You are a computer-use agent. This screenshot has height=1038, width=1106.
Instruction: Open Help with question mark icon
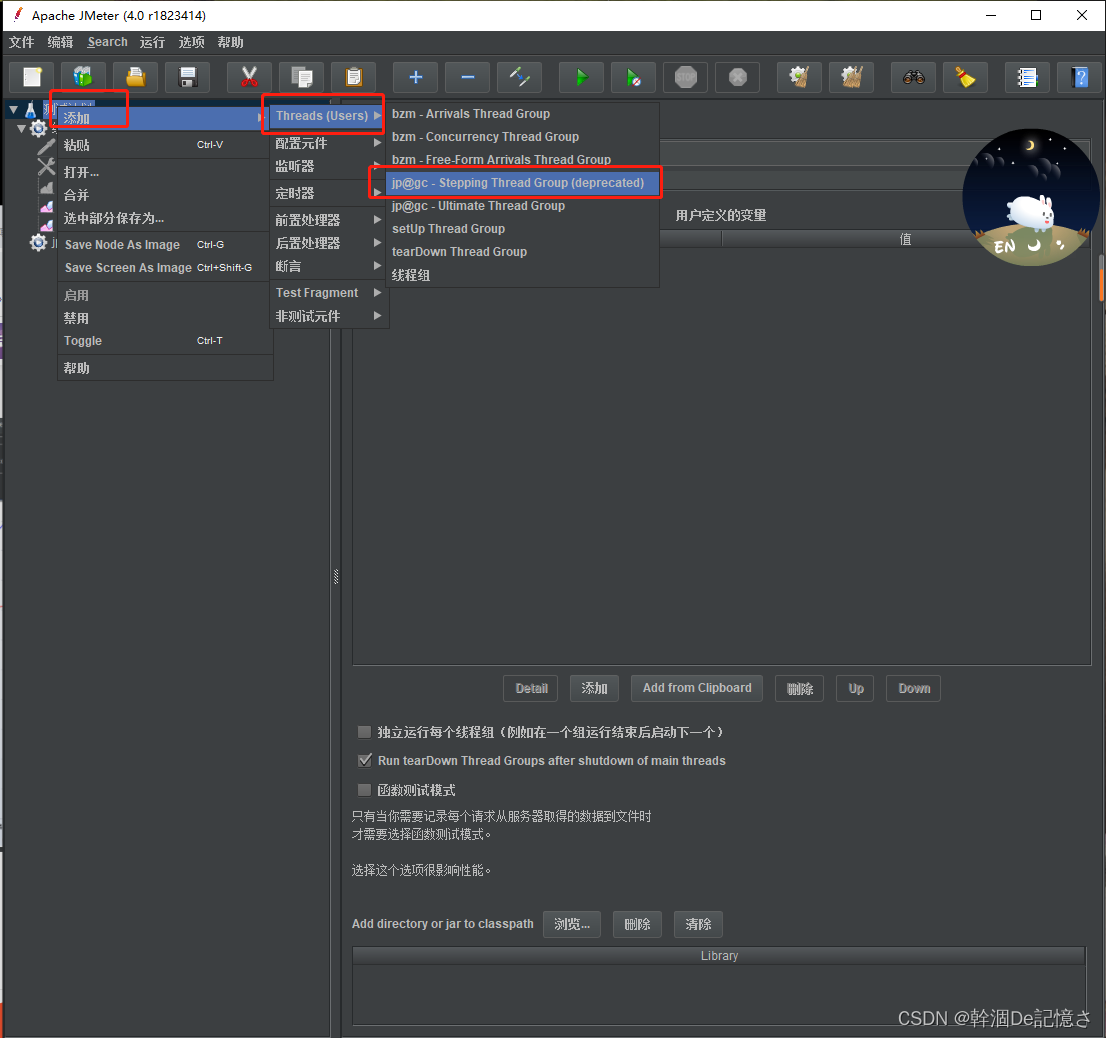pyautogui.click(x=1080, y=77)
